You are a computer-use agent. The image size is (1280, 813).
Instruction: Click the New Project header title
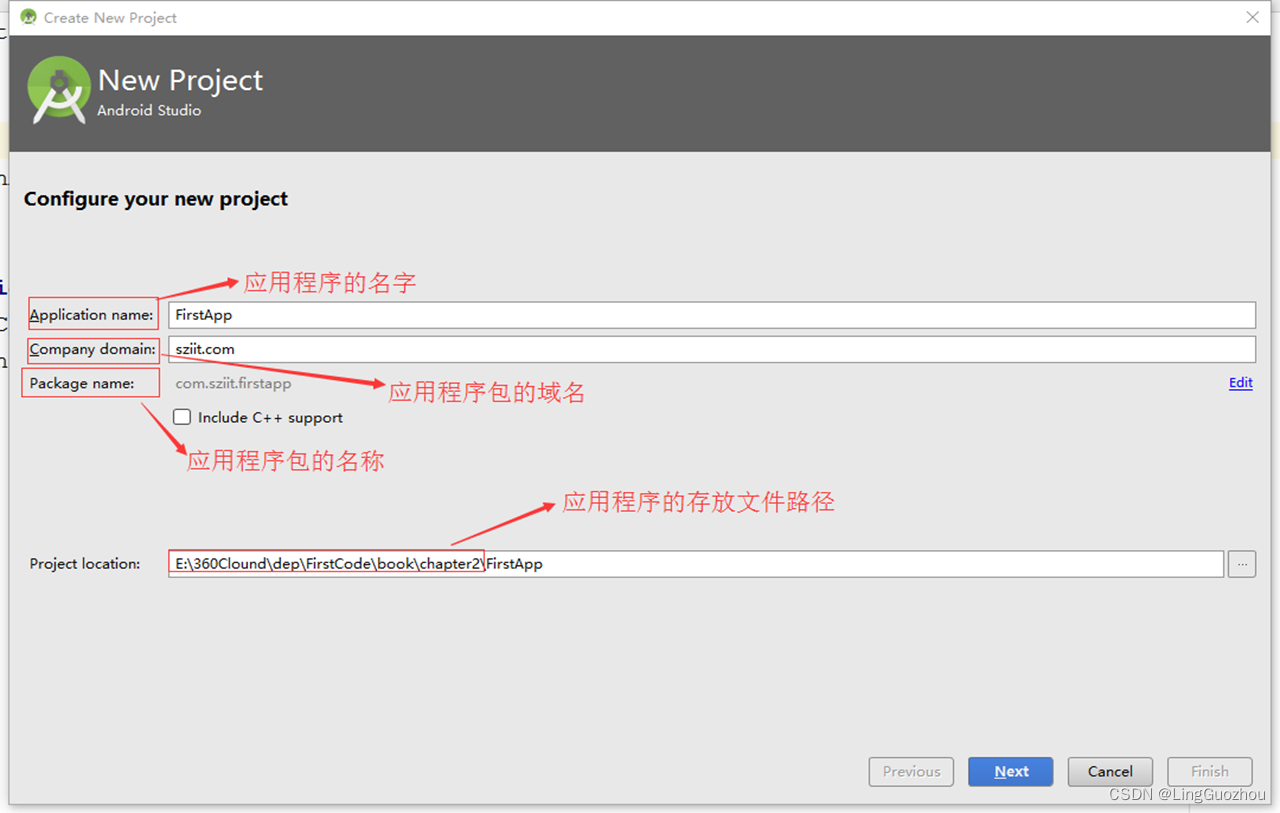pyautogui.click(x=181, y=80)
